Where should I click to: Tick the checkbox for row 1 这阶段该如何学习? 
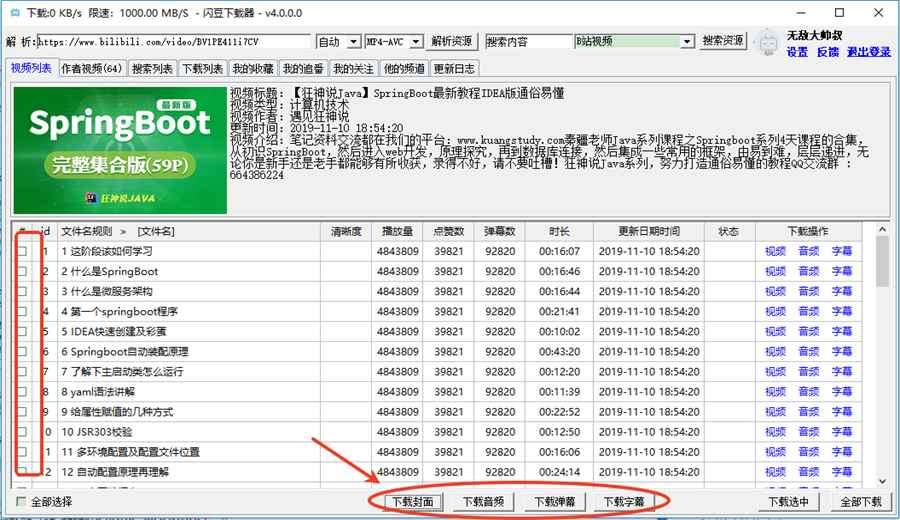pos(22,251)
